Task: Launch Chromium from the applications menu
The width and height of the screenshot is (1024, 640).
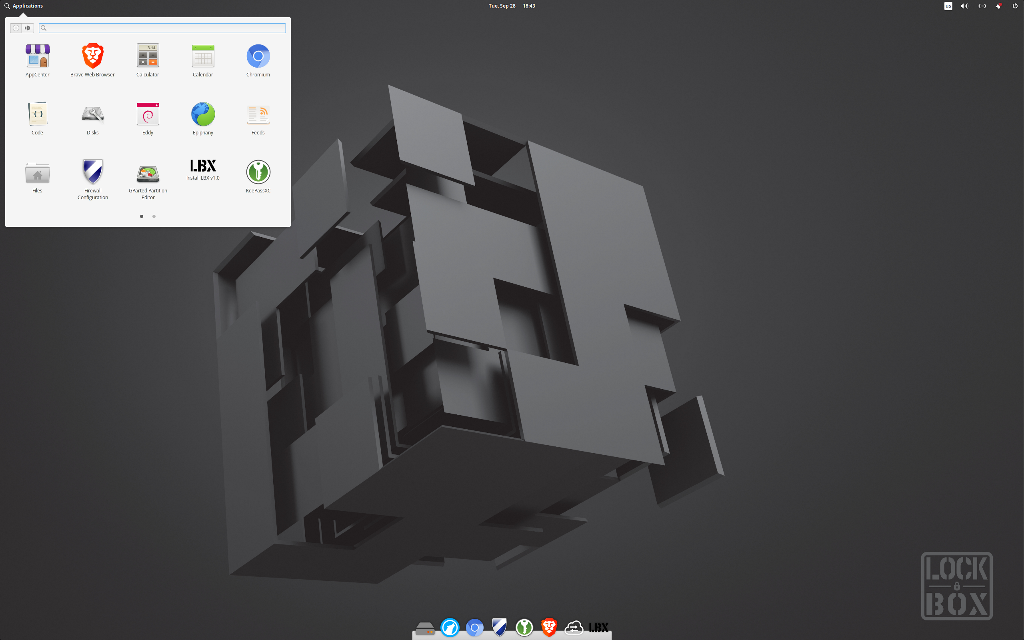Action: 258,56
